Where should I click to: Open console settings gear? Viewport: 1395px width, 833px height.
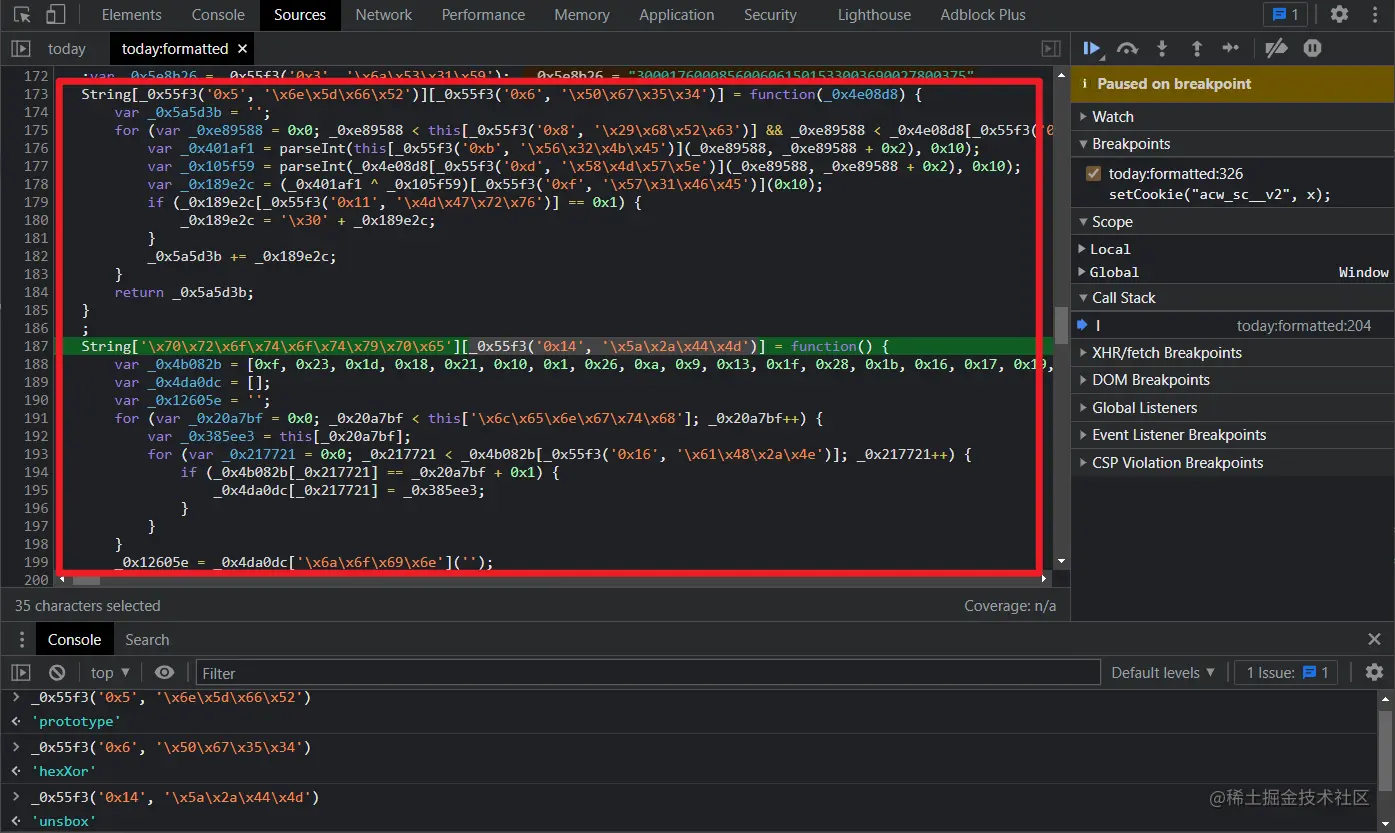click(x=1375, y=673)
